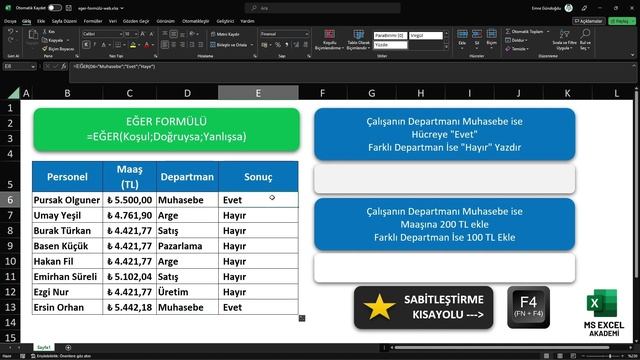
Task: Toggle Italic formatting
Action: pos(95,45)
